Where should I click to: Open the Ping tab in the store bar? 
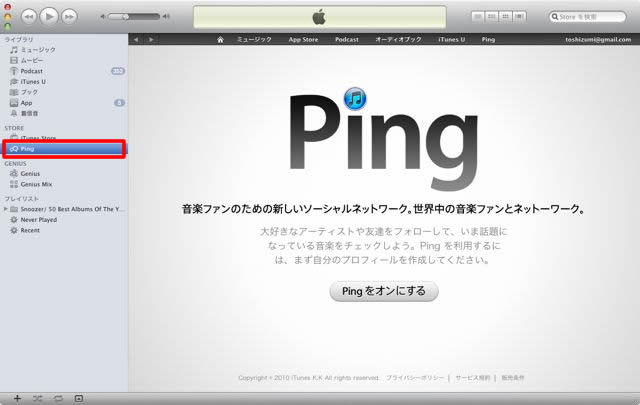488,40
